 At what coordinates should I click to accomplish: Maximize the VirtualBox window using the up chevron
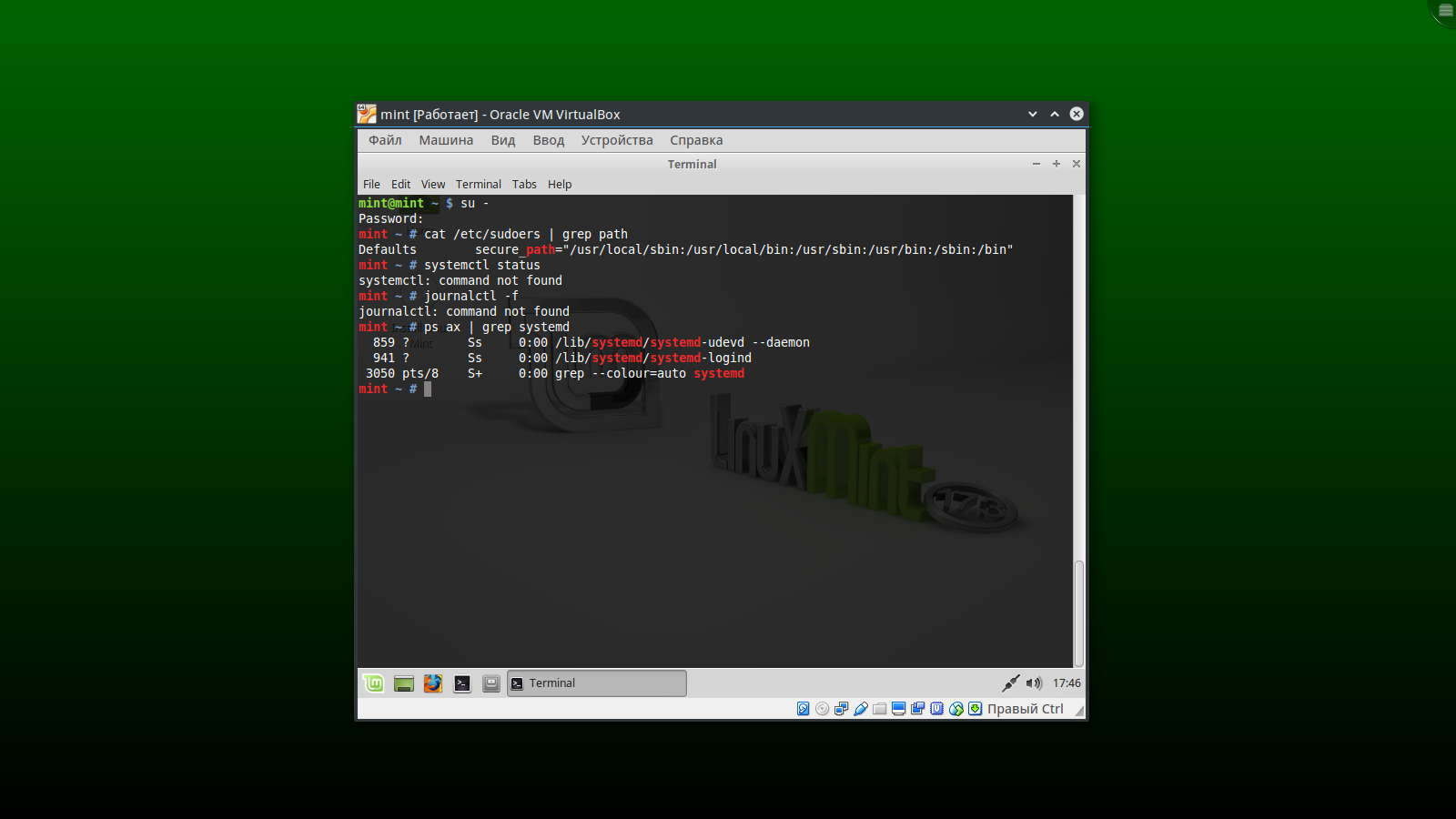[1055, 114]
